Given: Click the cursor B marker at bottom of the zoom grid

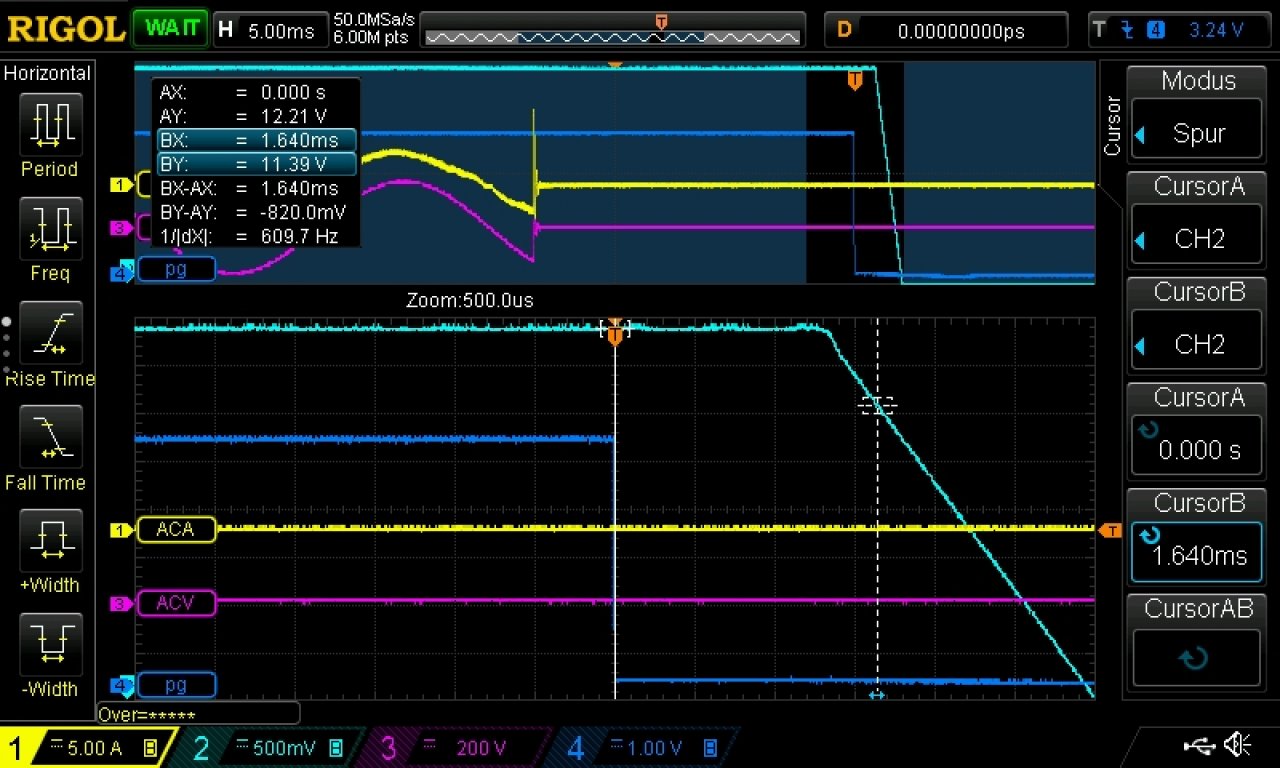Looking at the screenshot, I should pos(877,694).
